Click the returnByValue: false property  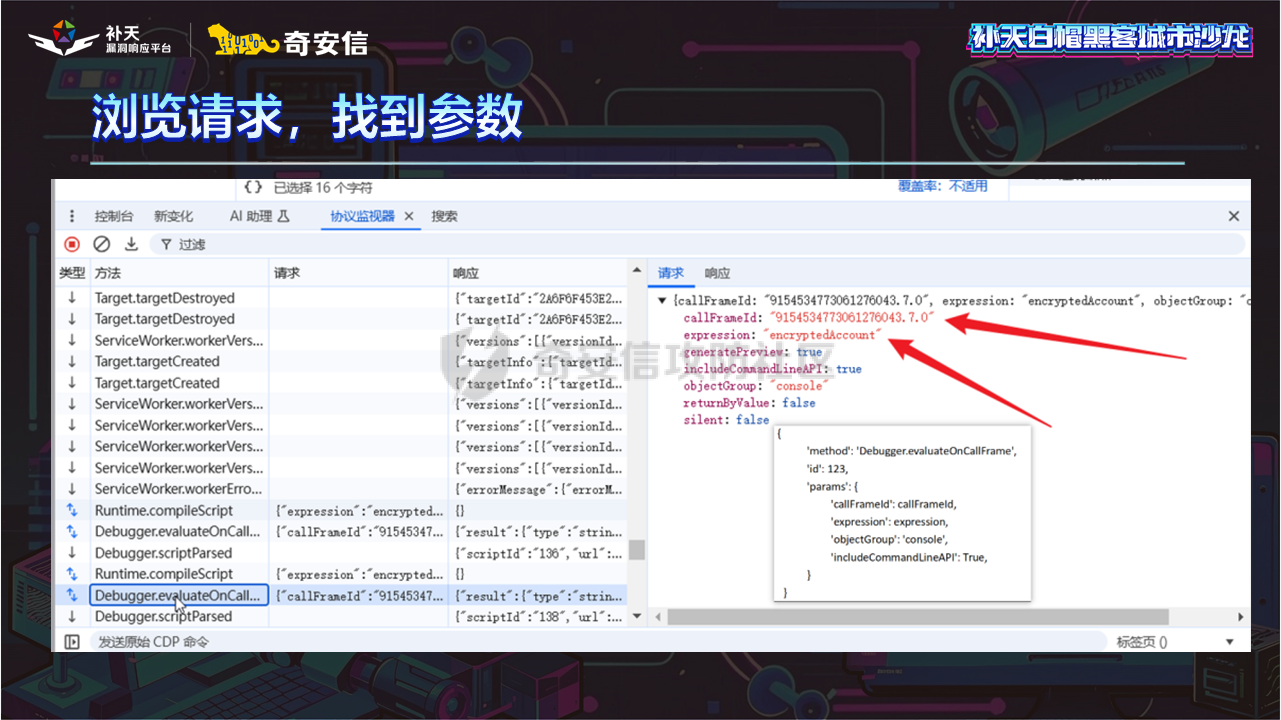(x=749, y=403)
